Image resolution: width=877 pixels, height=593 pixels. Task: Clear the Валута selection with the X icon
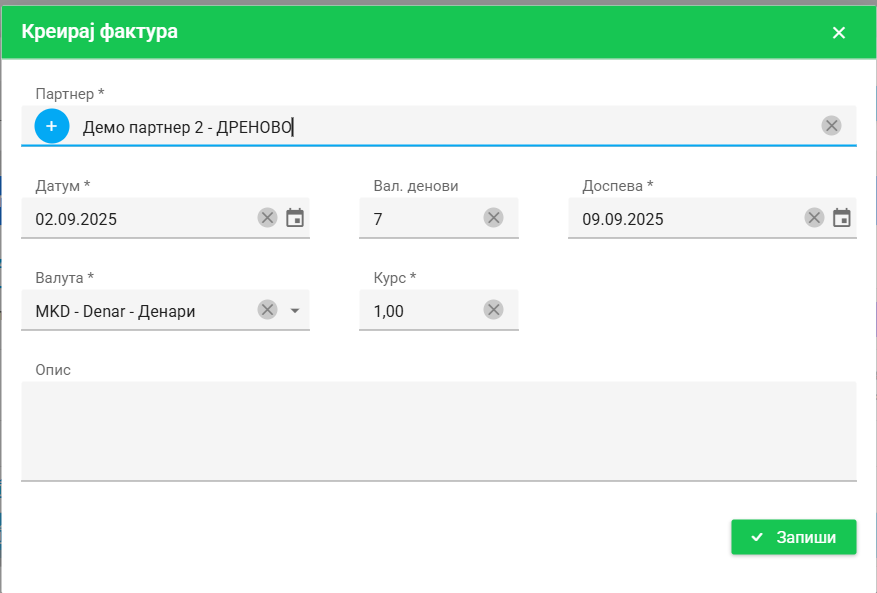coord(266,310)
